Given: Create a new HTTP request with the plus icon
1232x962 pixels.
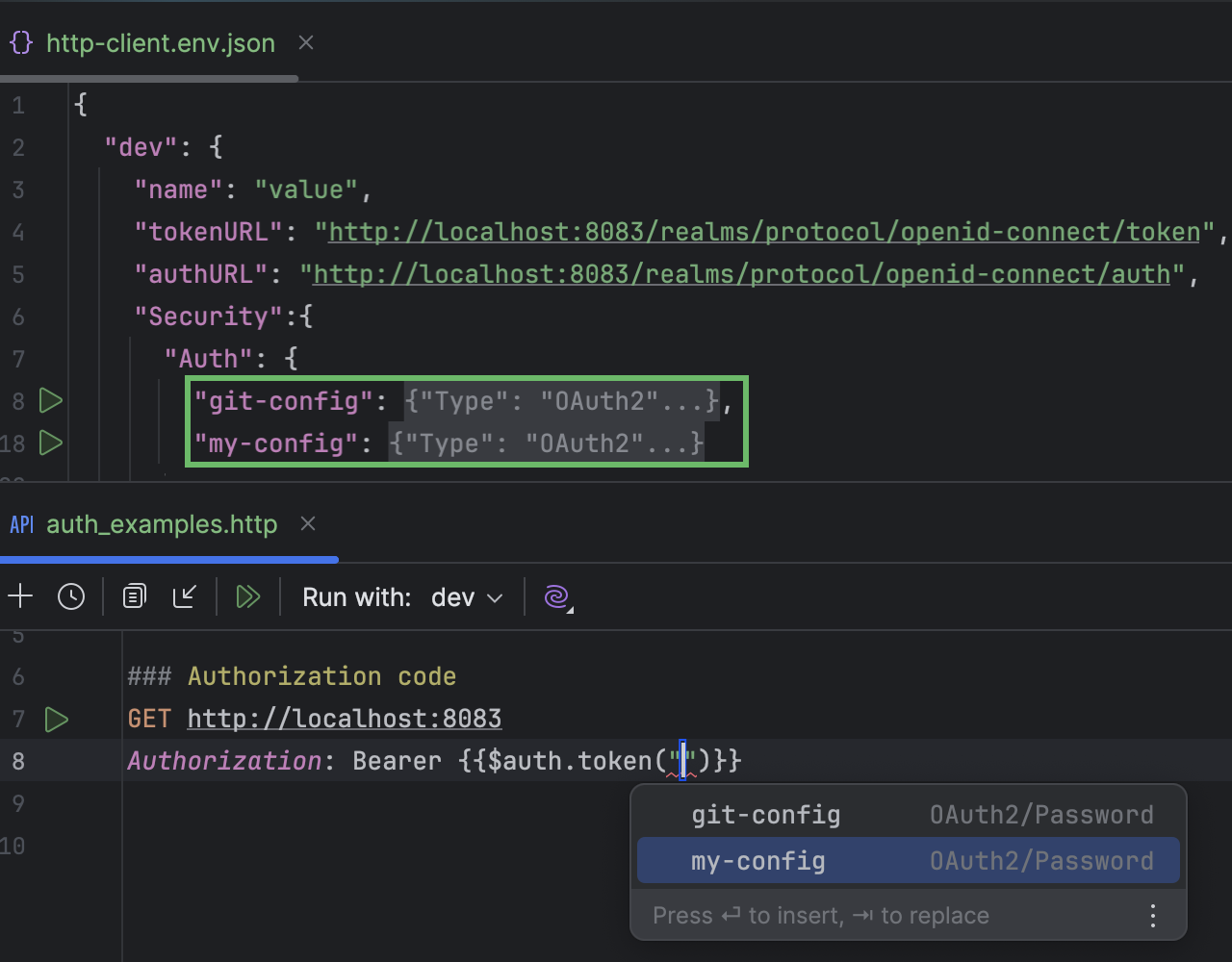Looking at the screenshot, I should [19, 596].
